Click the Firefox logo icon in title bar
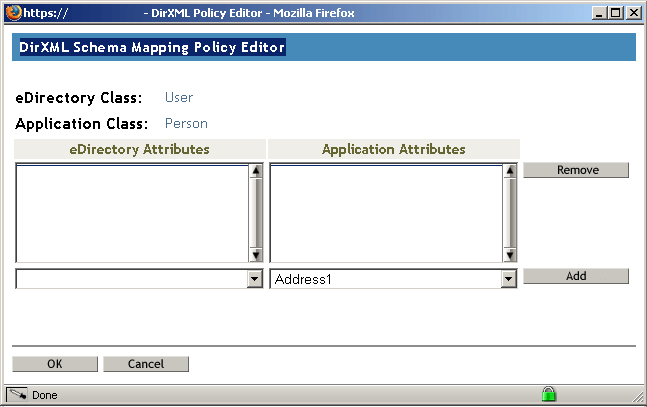This screenshot has width=647, height=407. click(14, 13)
